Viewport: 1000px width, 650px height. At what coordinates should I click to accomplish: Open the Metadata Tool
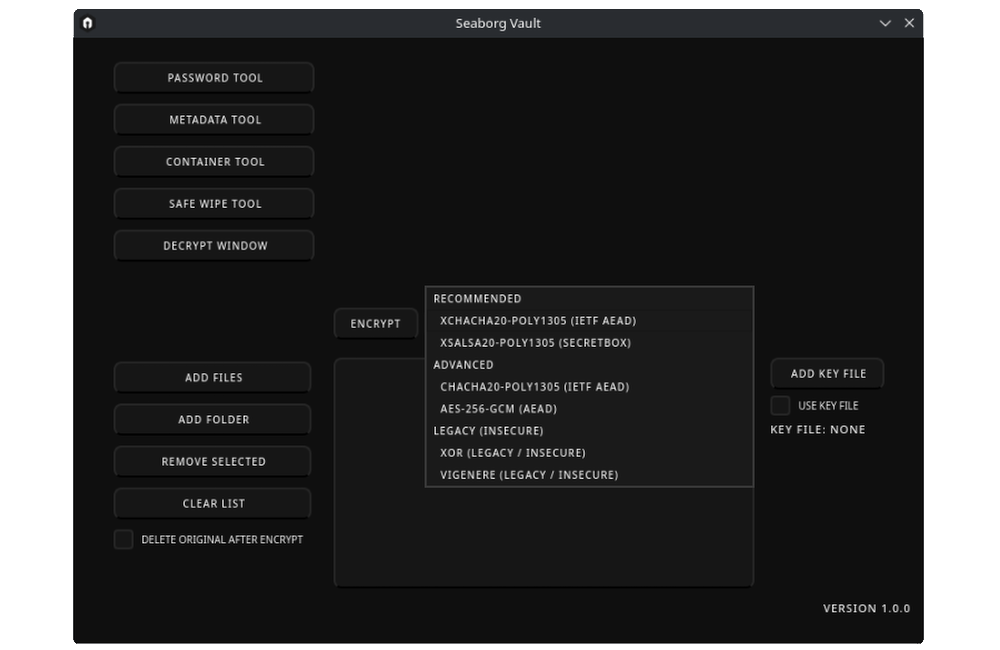click(x=214, y=120)
